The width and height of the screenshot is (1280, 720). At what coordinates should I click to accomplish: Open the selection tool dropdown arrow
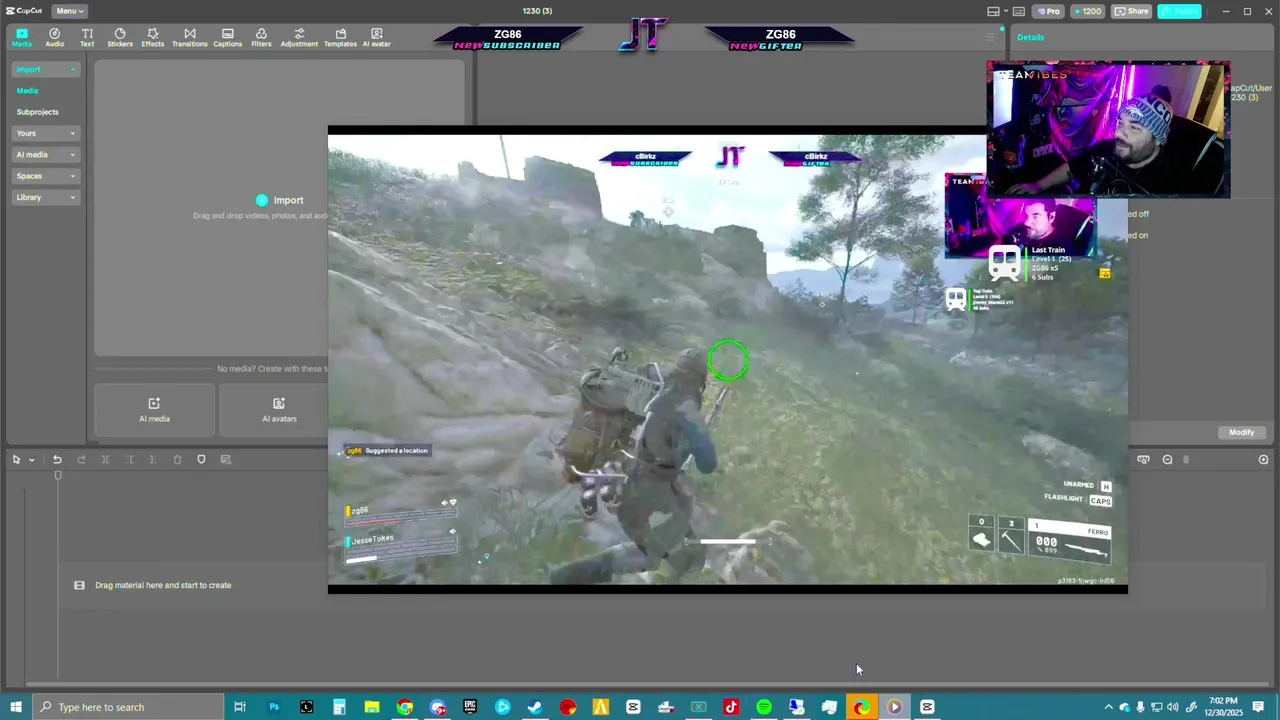click(31, 460)
